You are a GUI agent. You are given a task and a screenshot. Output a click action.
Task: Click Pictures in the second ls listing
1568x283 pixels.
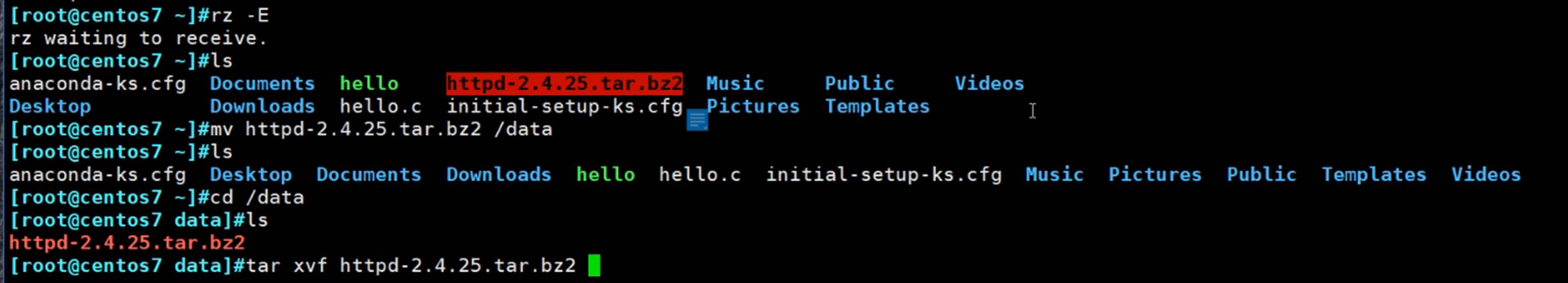(1155, 175)
